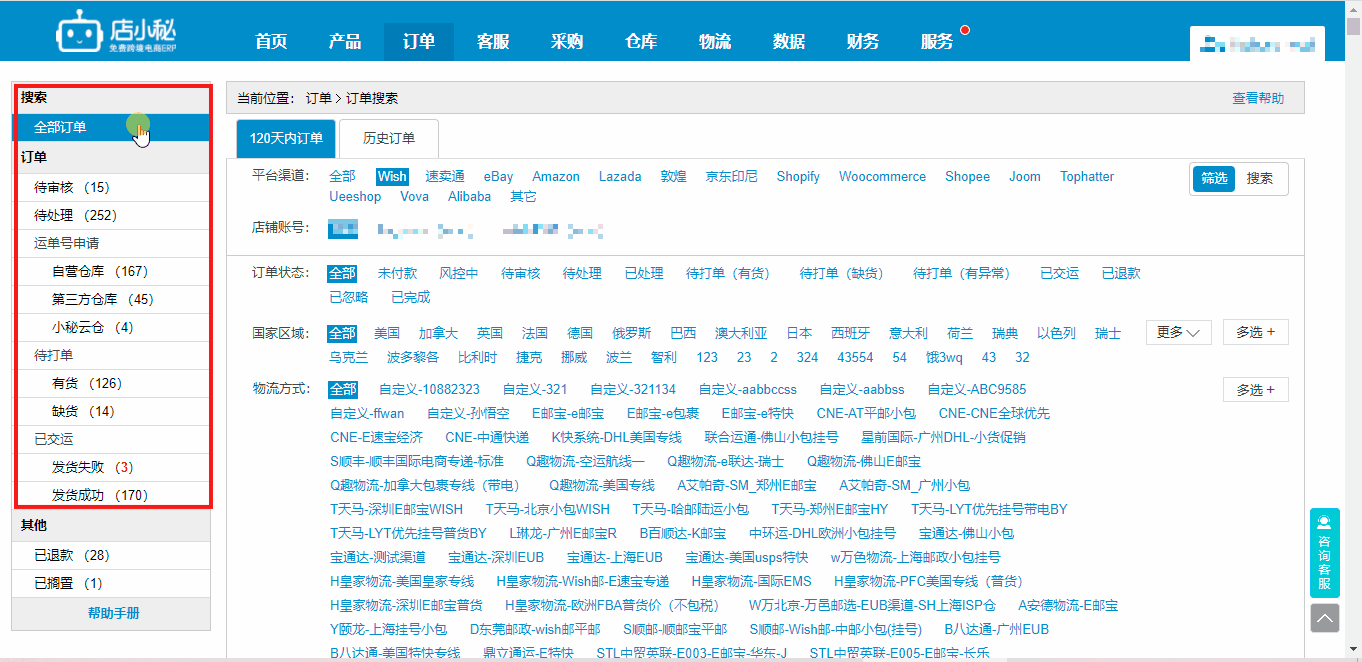Open the 数据 menu
The height and width of the screenshot is (662, 1362).
[x=789, y=41]
